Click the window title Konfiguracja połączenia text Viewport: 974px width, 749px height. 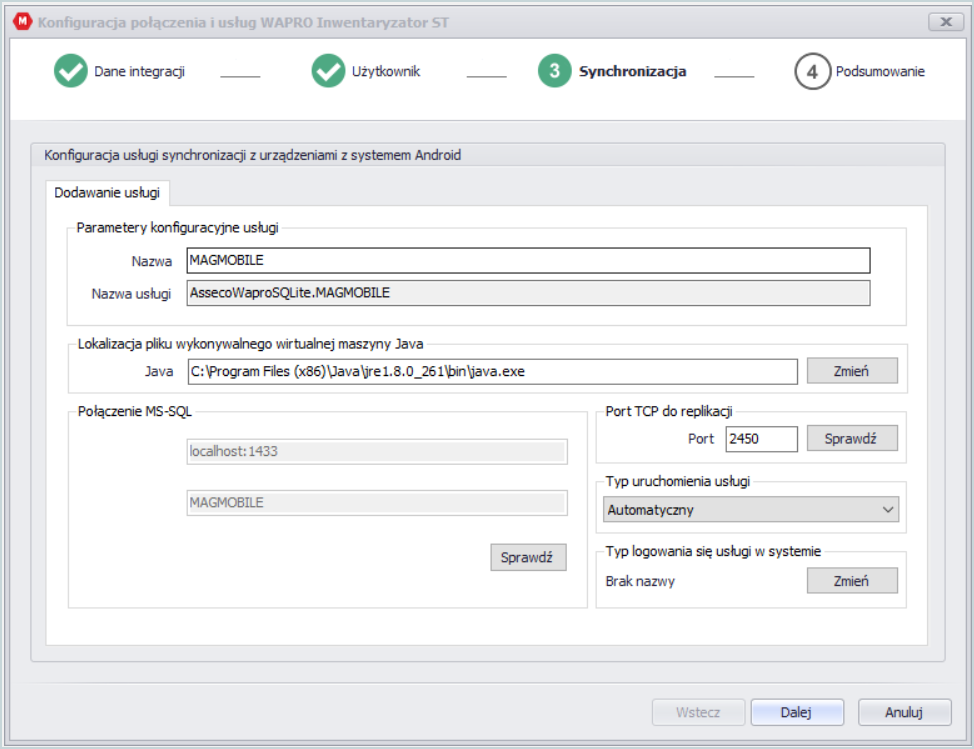[x=243, y=22]
